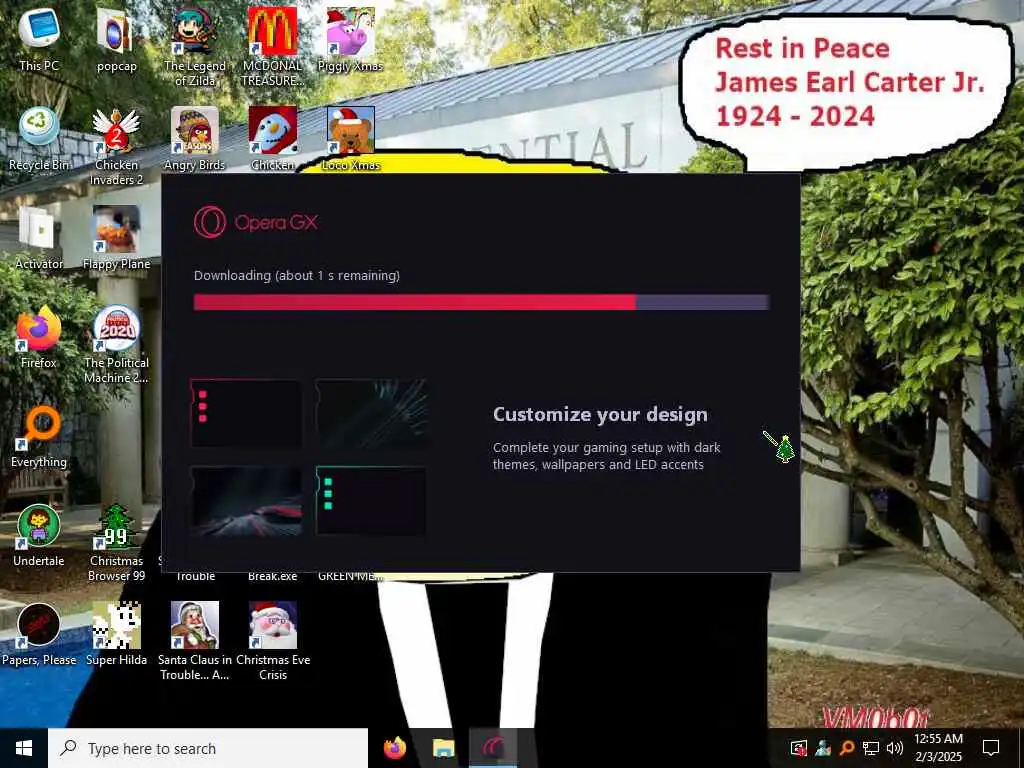Open the Windows Start menu
This screenshot has width=1024, height=768.
click(24, 748)
